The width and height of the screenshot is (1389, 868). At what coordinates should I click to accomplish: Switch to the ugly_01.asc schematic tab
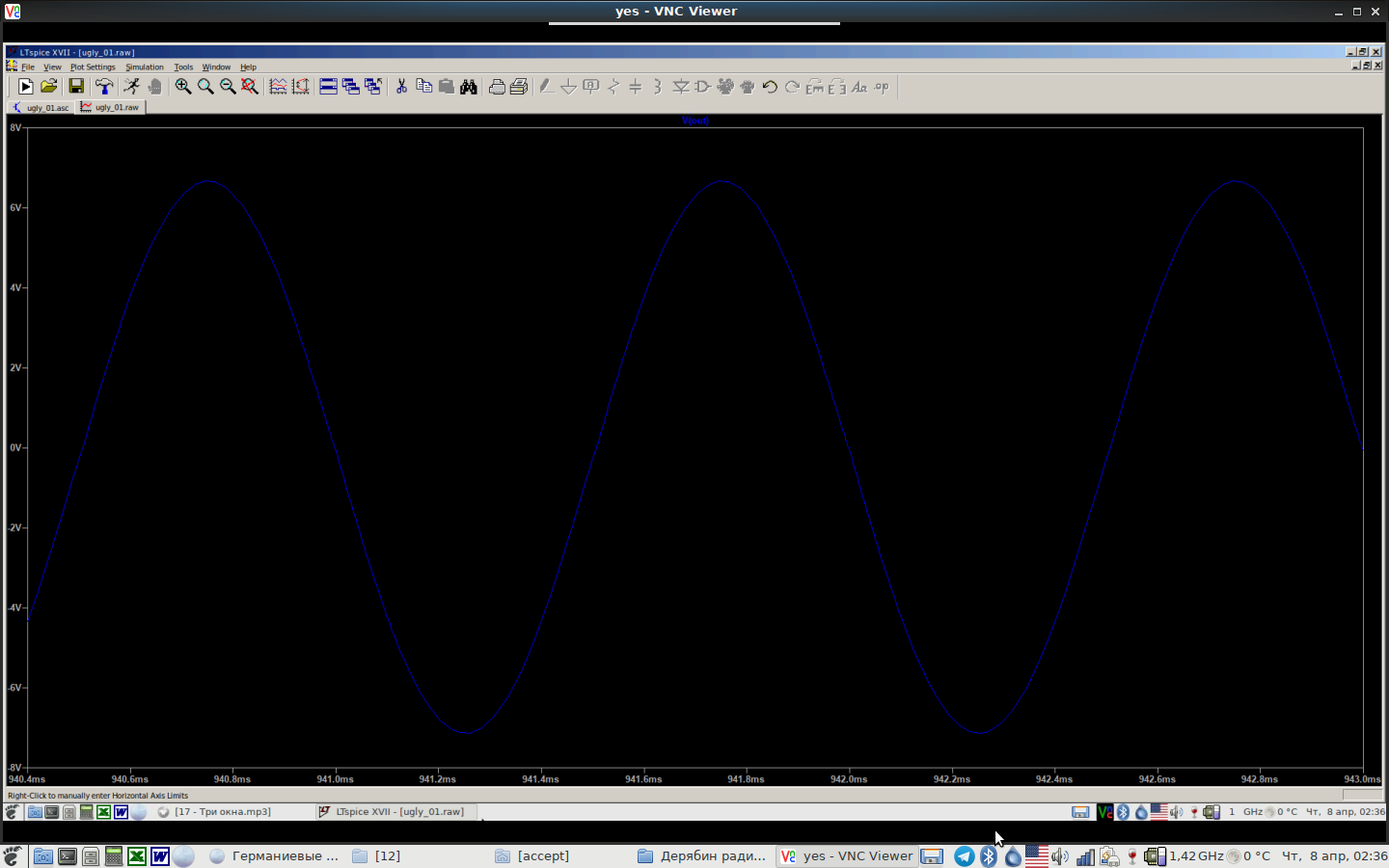tap(41, 107)
